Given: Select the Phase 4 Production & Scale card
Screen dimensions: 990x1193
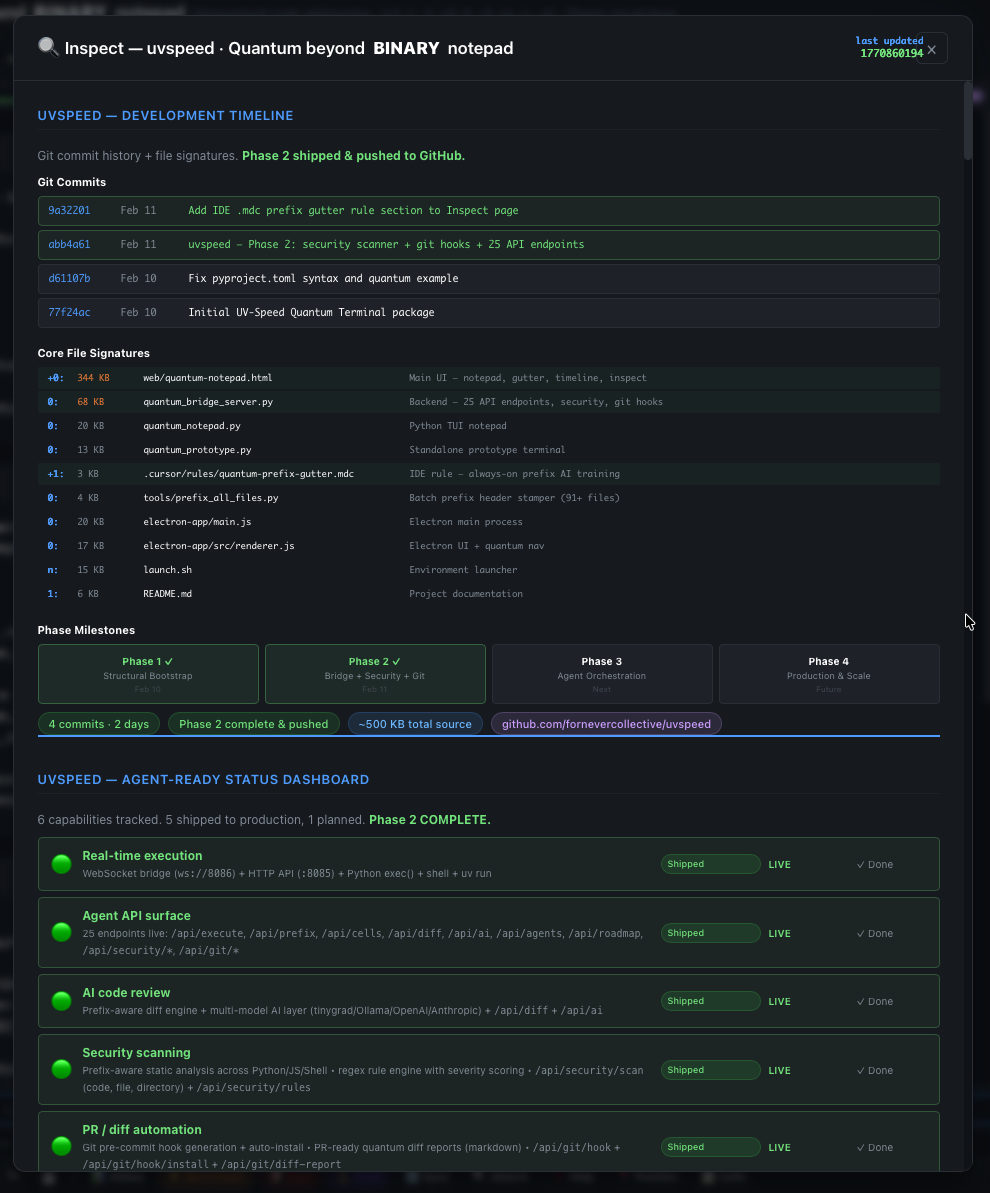Looking at the screenshot, I should pyautogui.click(x=829, y=674).
